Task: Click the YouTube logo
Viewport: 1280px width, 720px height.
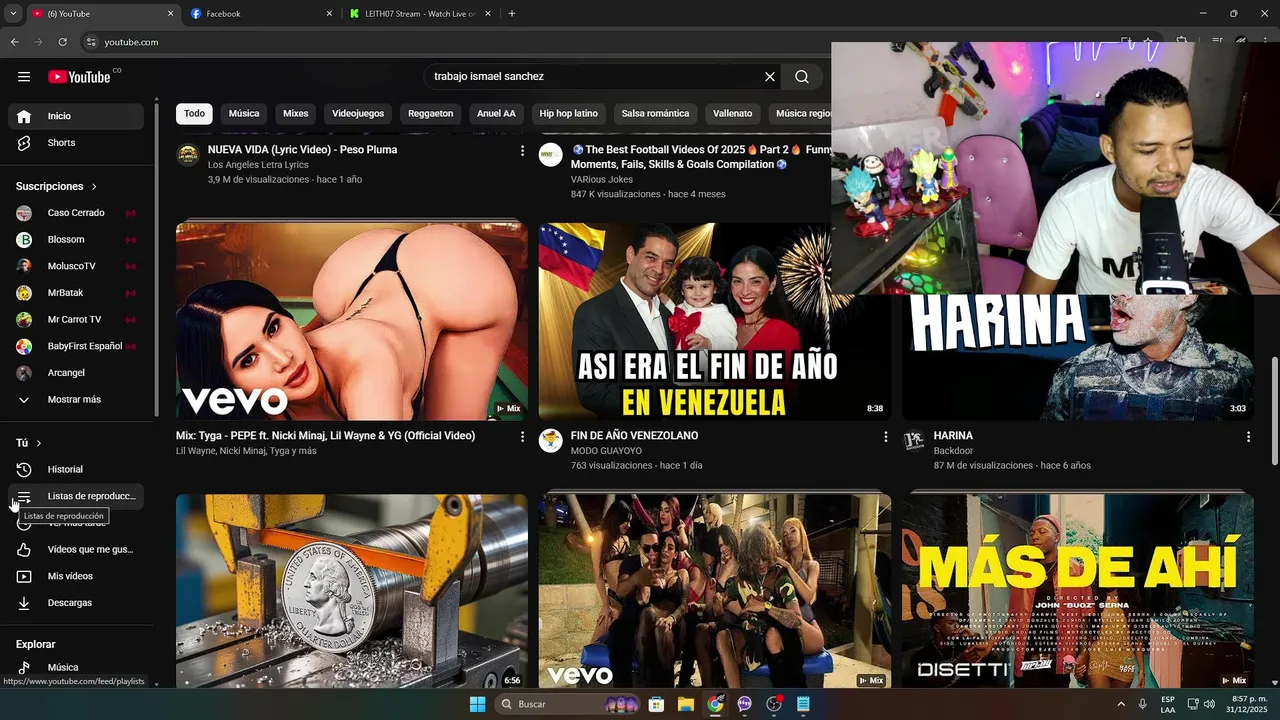Action: [x=79, y=77]
